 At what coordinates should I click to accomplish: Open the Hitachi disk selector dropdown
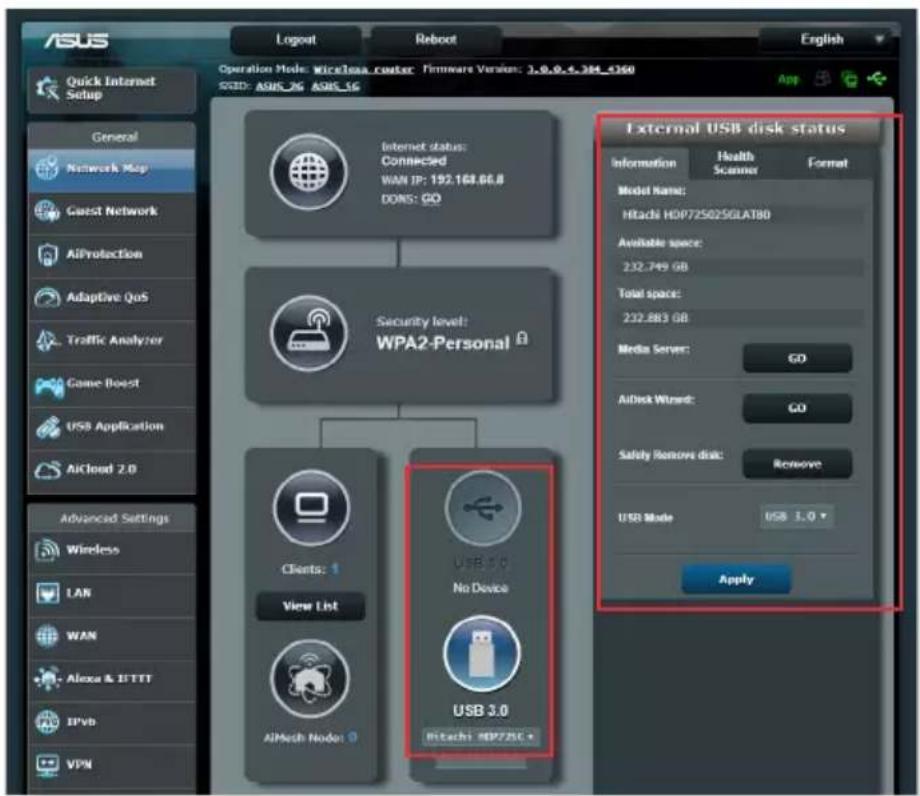(x=481, y=737)
